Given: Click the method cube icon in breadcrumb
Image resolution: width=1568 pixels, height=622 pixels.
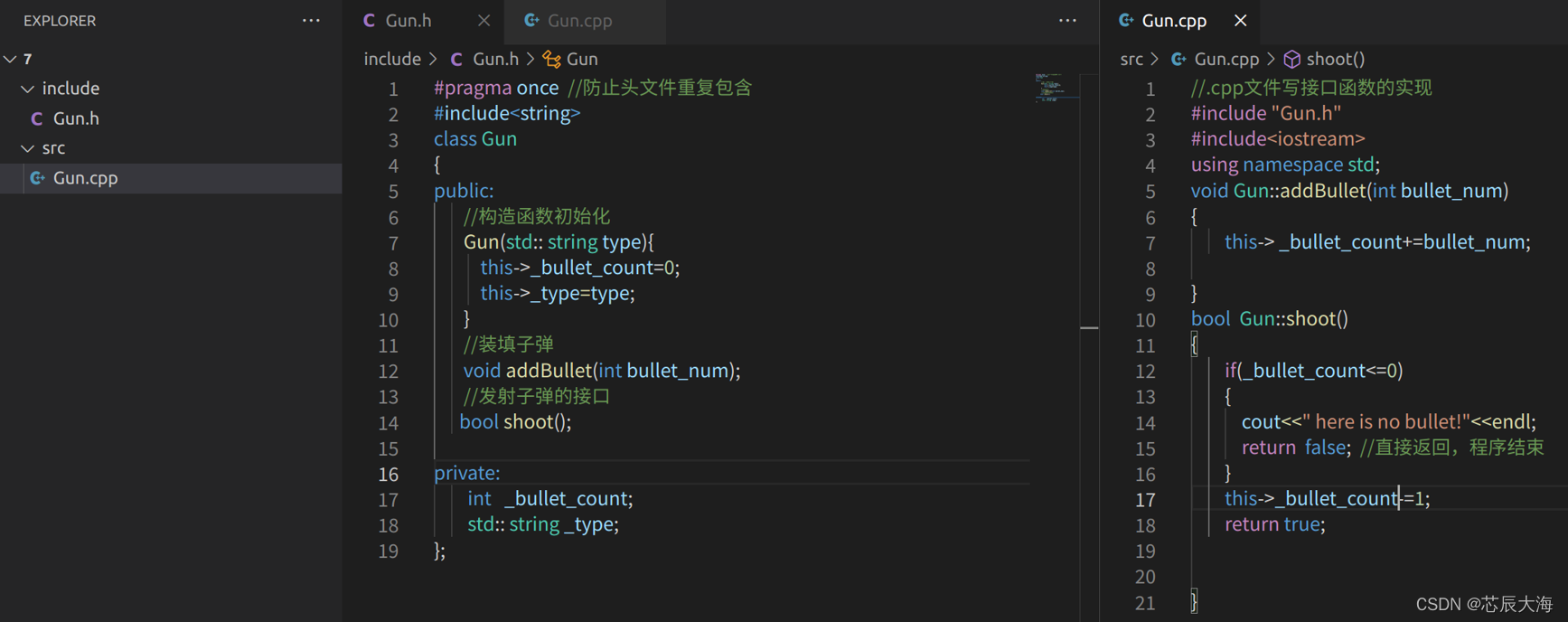Looking at the screenshot, I should coord(1292,60).
